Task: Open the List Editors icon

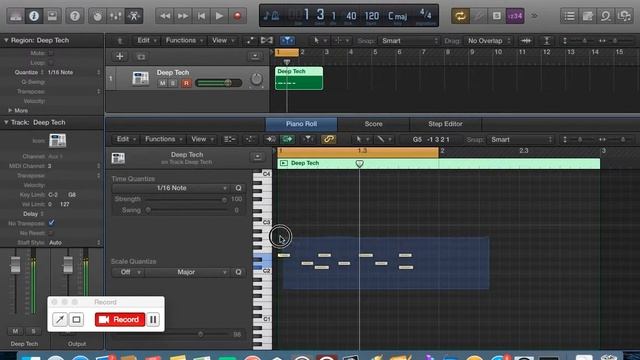Action: (569, 16)
